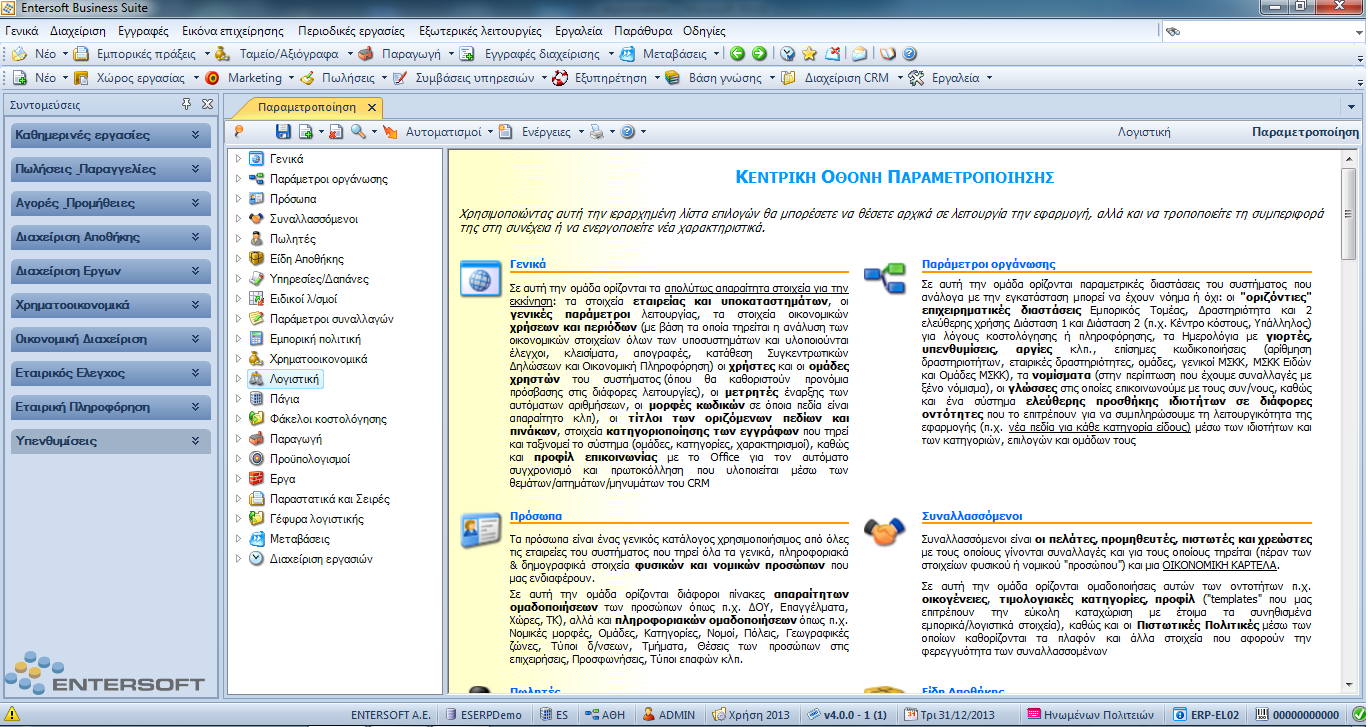Open the Συναλλασσόμενοι heading link
The width and height of the screenshot is (1368, 727).
[x=971, y=517]
